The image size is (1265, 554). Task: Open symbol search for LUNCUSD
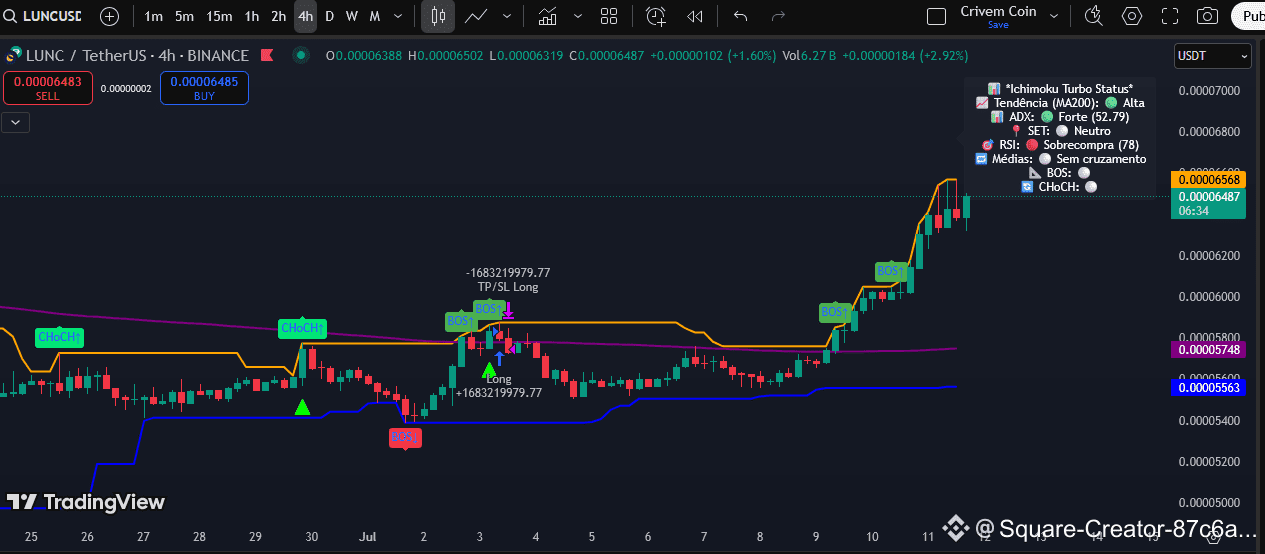tap(45, 16)
